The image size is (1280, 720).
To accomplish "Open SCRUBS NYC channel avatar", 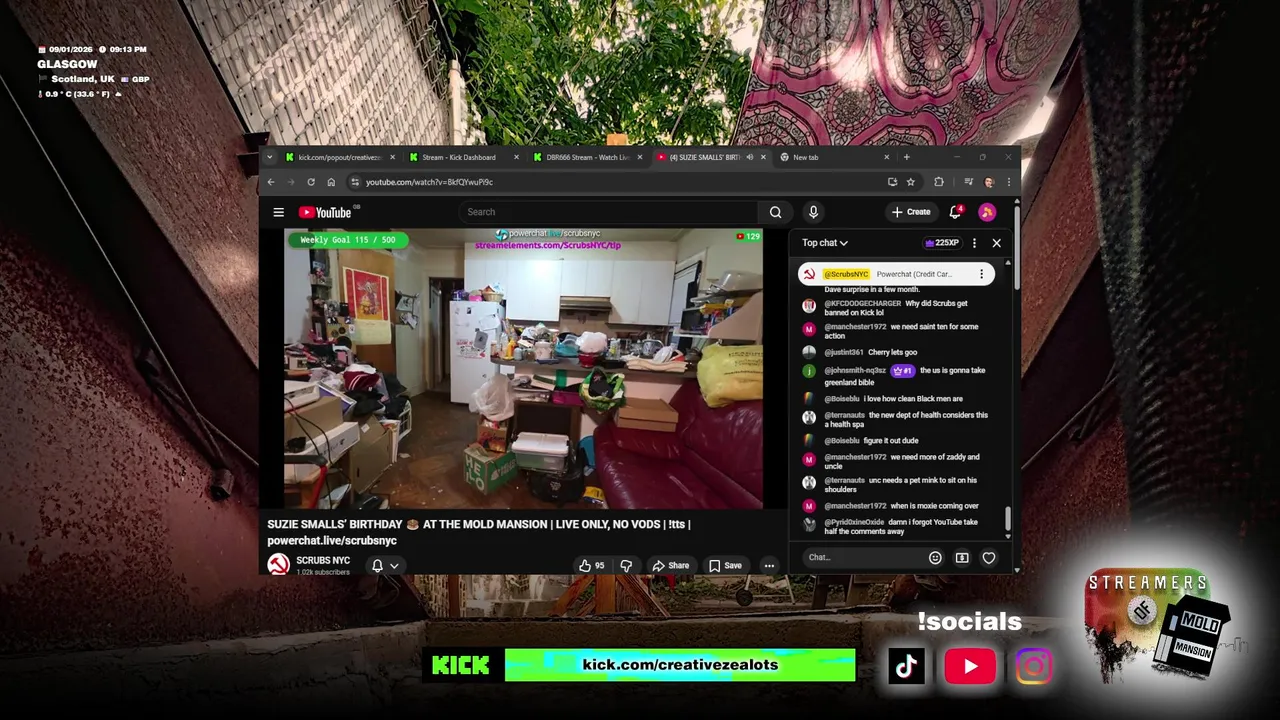I will (x=278, y=565).
